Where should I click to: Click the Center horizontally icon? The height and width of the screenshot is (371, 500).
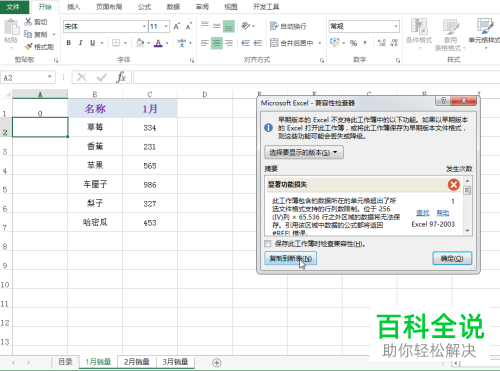click(217, 43)
